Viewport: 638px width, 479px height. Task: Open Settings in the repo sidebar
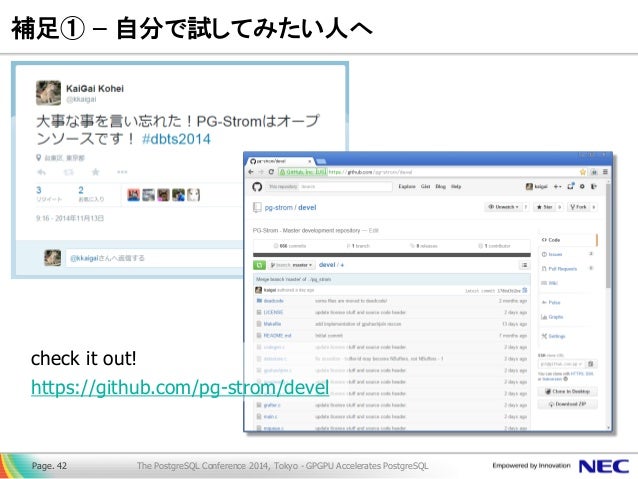[553, 336]
